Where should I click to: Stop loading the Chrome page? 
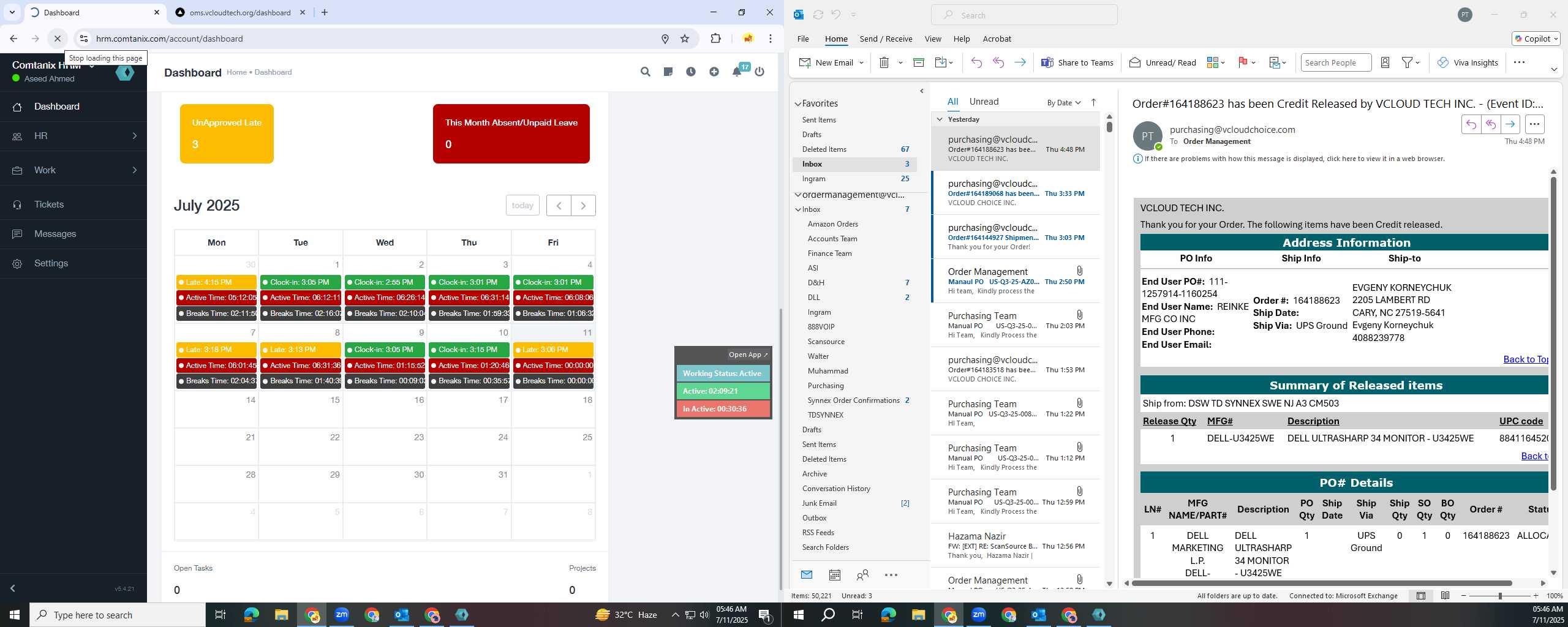point(57,39)
